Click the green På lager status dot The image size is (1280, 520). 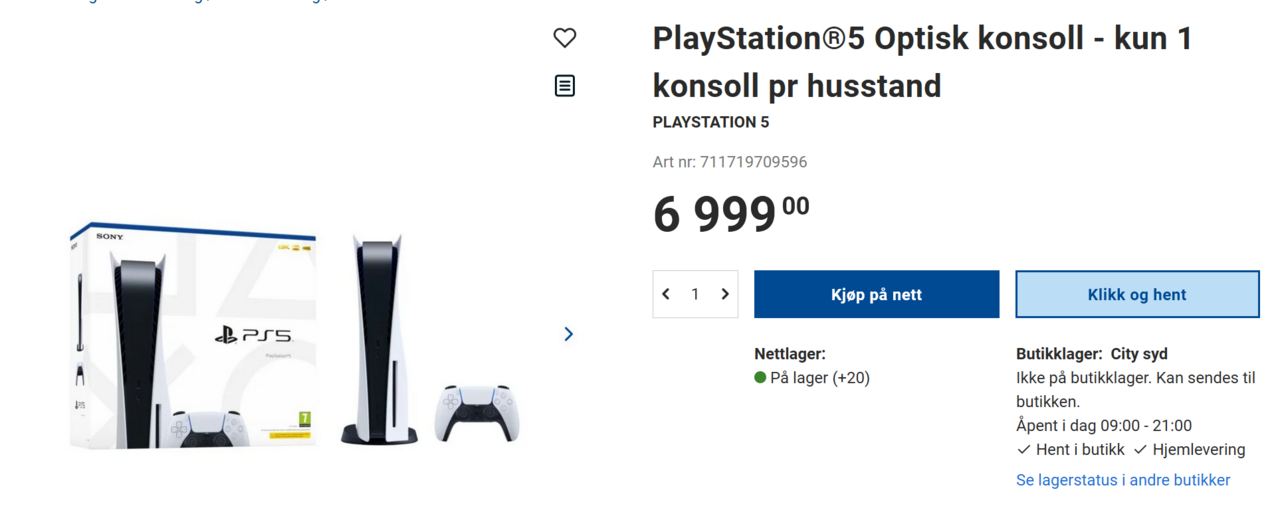pyautogui.click(x=760, y=378)
